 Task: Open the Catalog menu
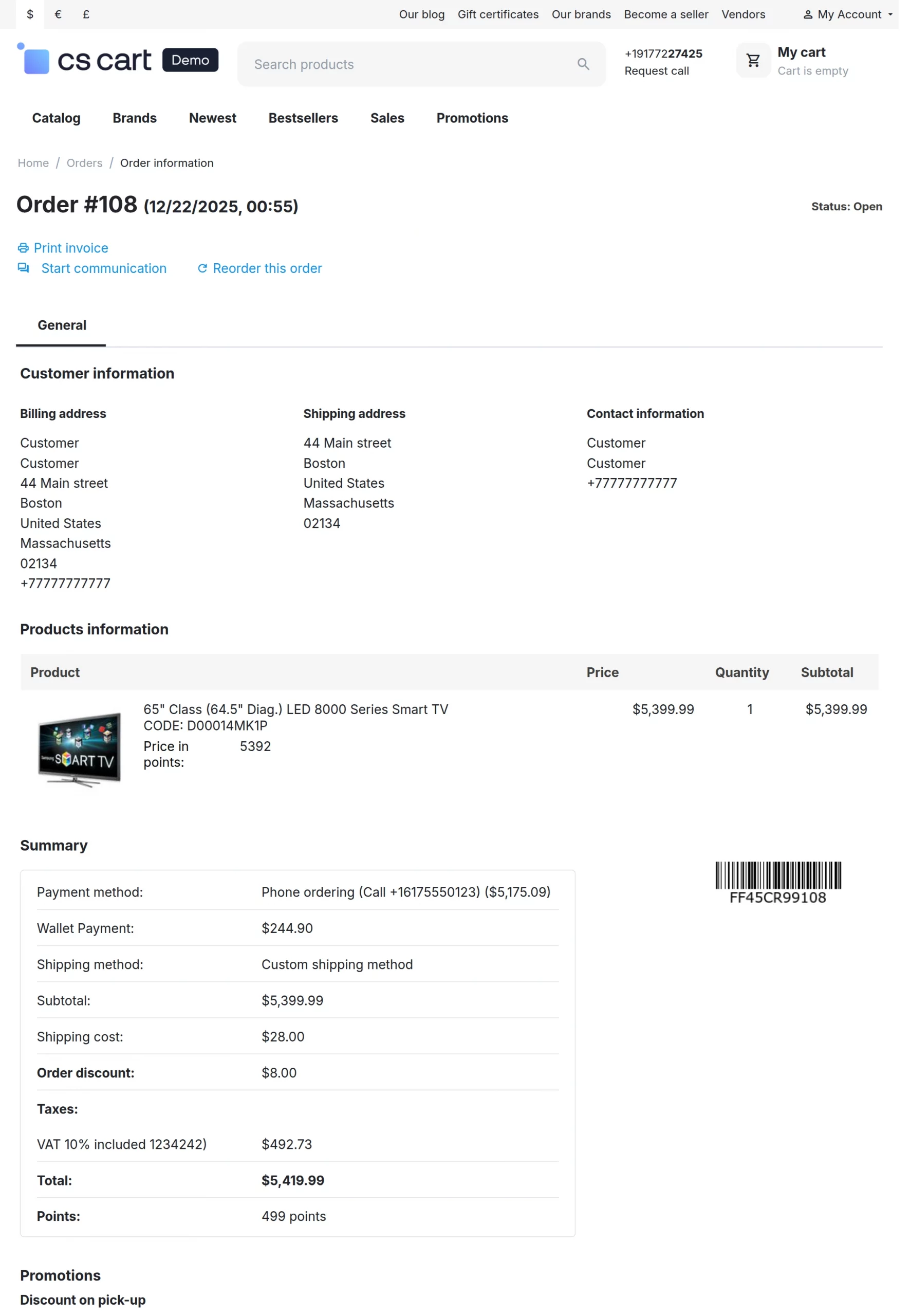[56, 118]
